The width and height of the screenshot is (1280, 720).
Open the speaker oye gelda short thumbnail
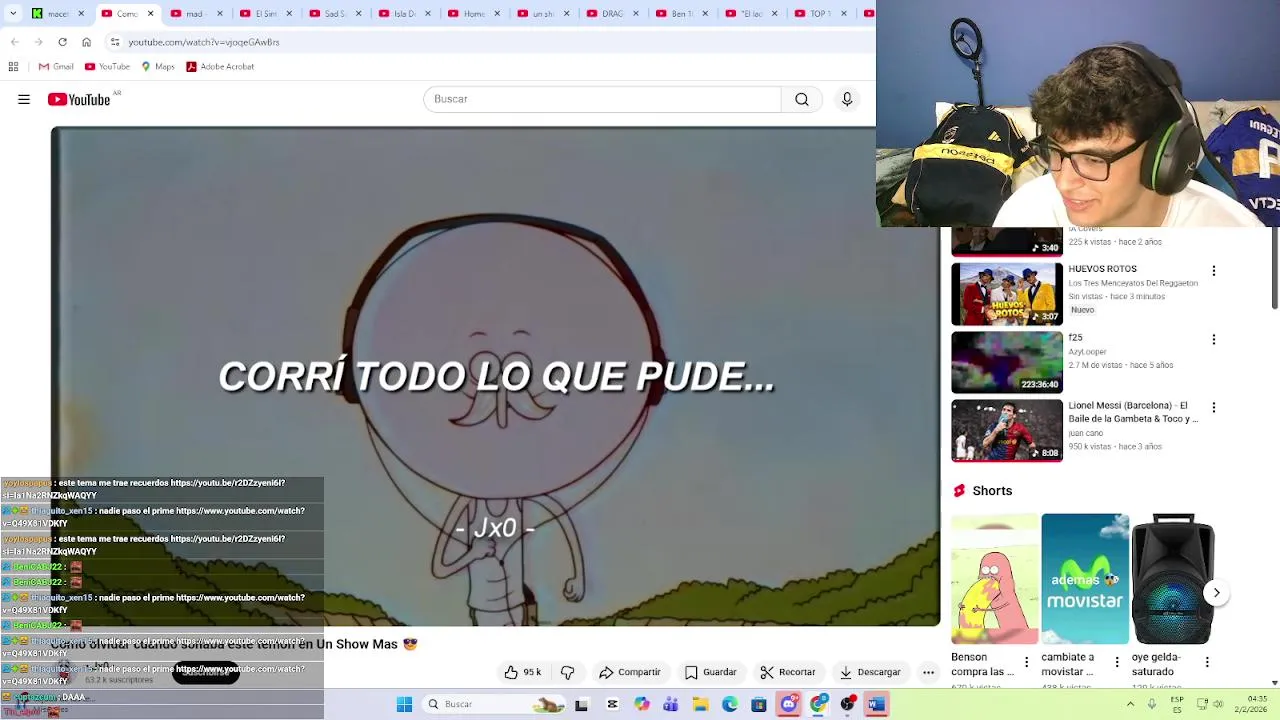pos(1173,579)
